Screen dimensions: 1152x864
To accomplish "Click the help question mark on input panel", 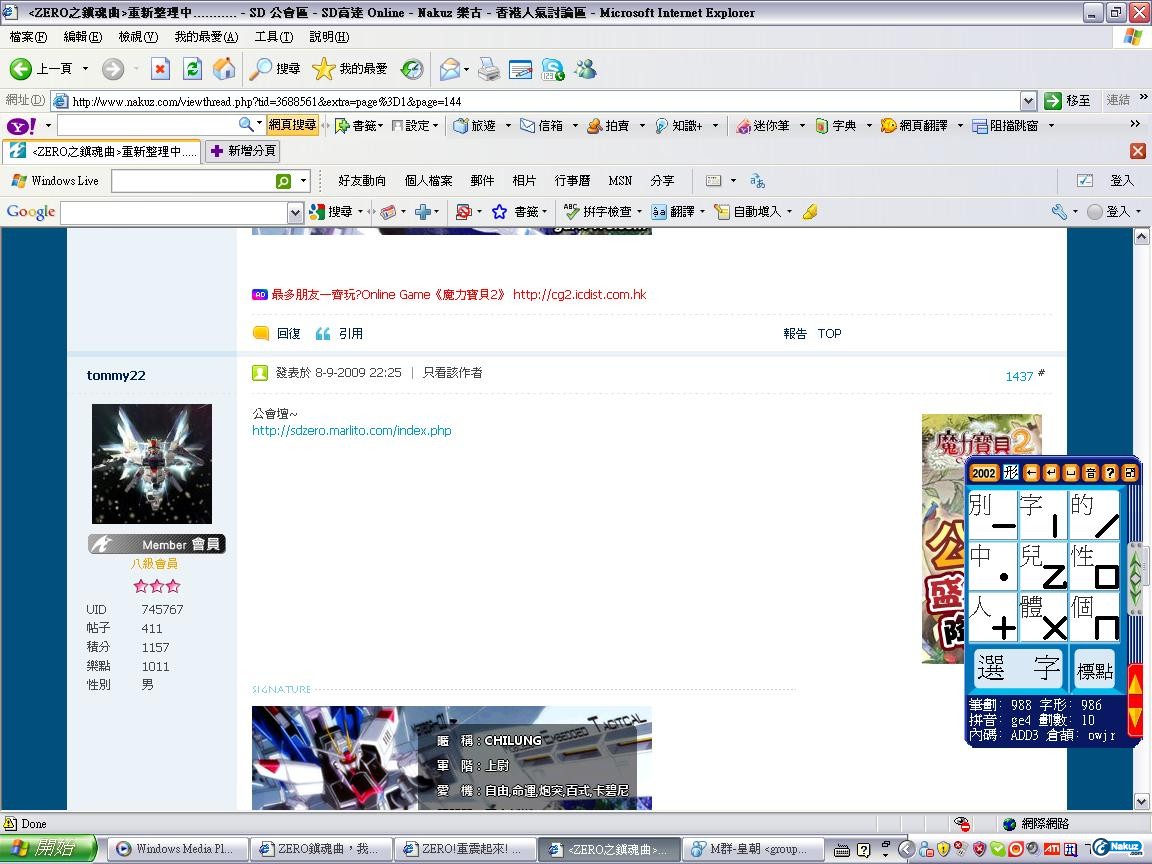I will point(1110,473).
